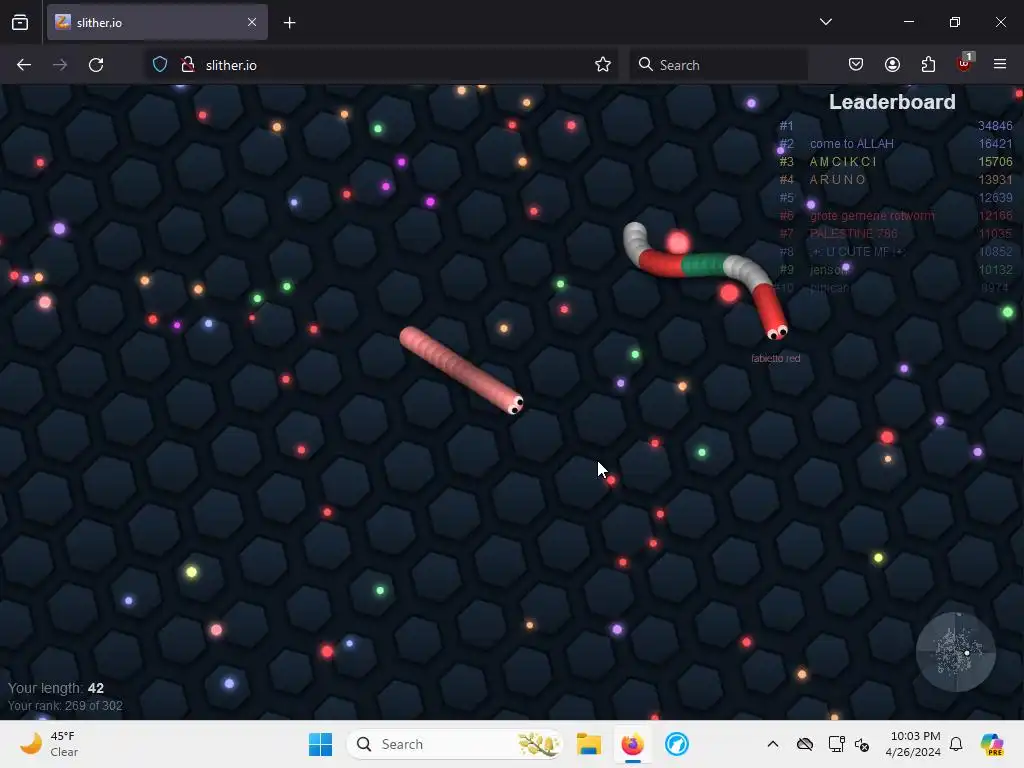Open the muted volume tray icon
Image resolution: width=1024 pixels, height=768 pixels.
(x=862, y=744)
